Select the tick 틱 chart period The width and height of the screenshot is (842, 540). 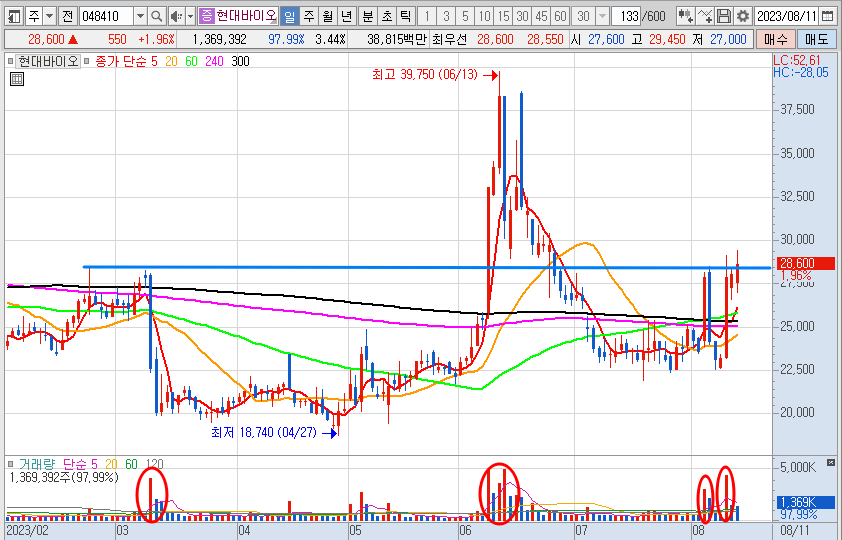405,16
